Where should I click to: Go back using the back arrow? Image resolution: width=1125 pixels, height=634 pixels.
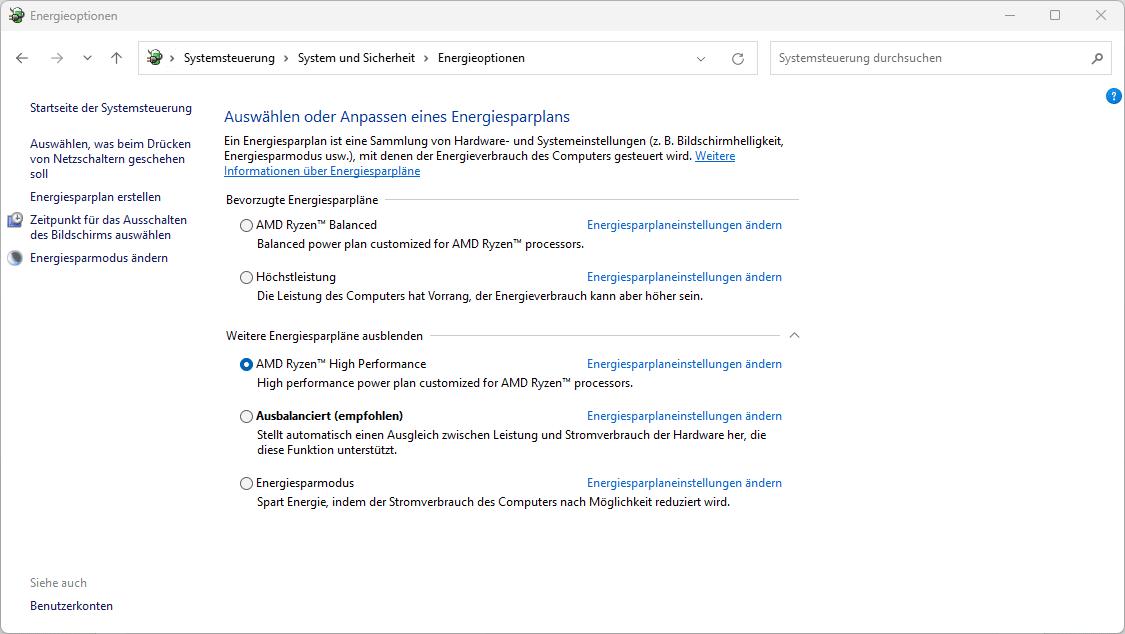[x=22, y=58]
